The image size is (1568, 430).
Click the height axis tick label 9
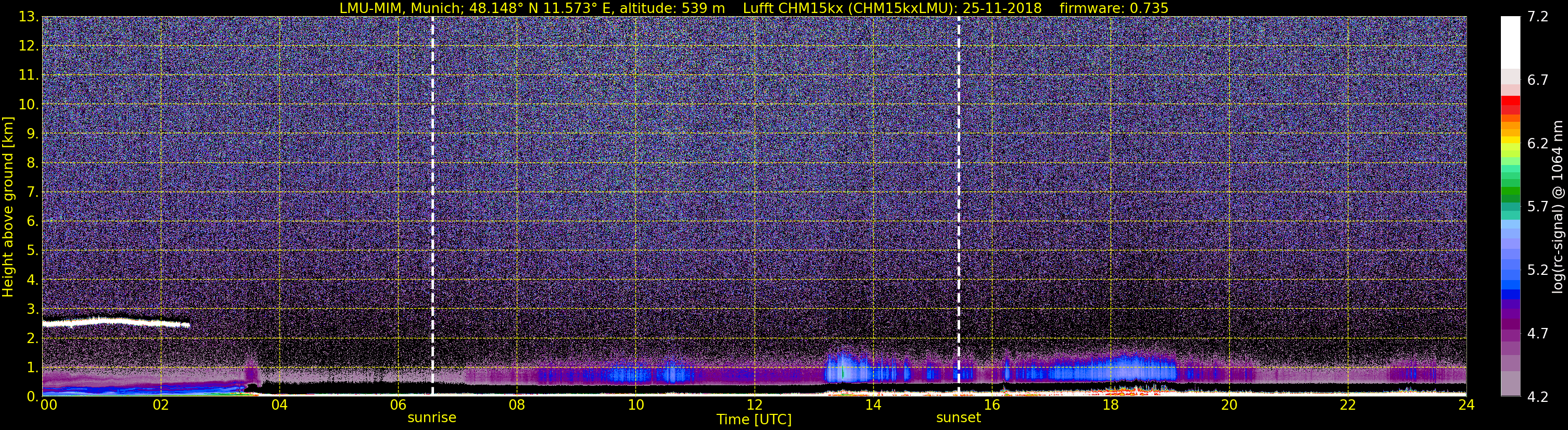point(33,134)
